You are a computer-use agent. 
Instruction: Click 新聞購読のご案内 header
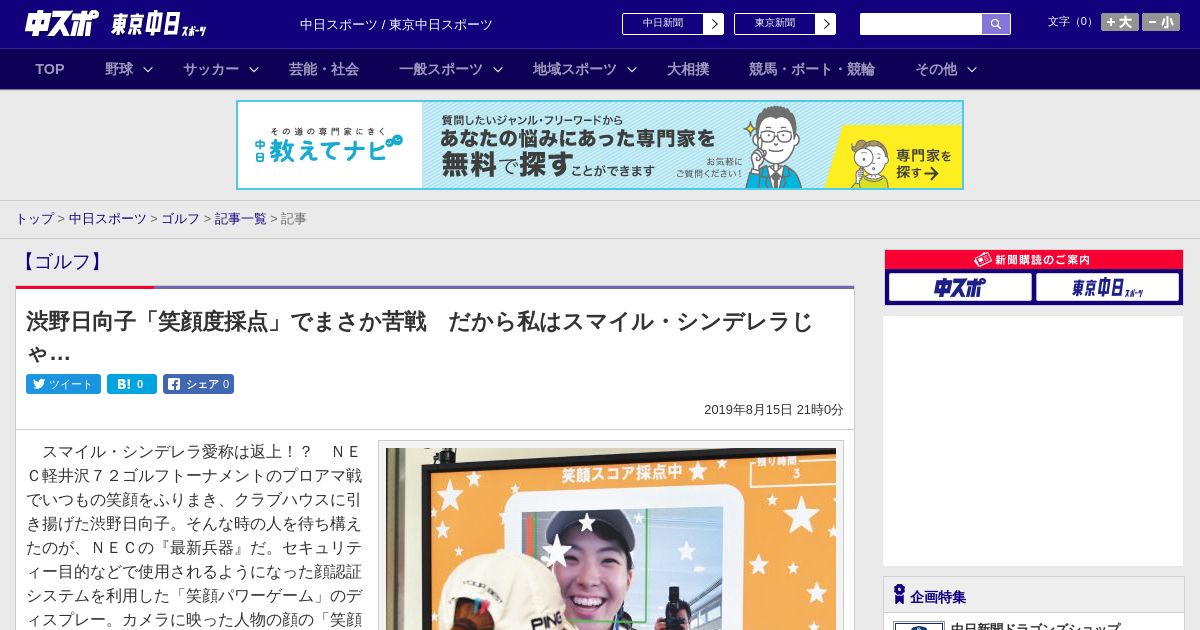tap(1034, 260)
